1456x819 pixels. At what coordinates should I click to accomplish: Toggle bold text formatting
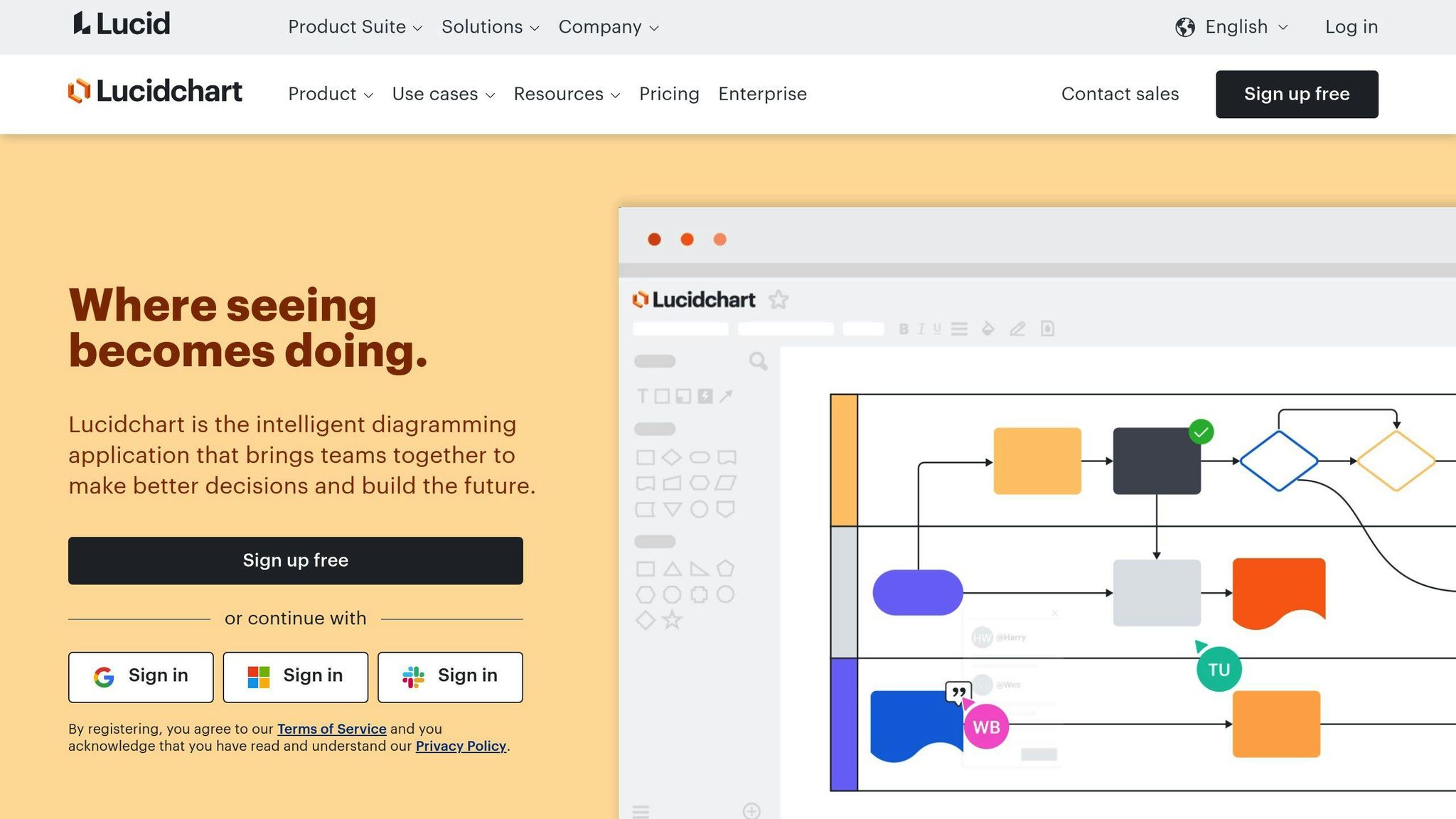[x=904, y=328]
